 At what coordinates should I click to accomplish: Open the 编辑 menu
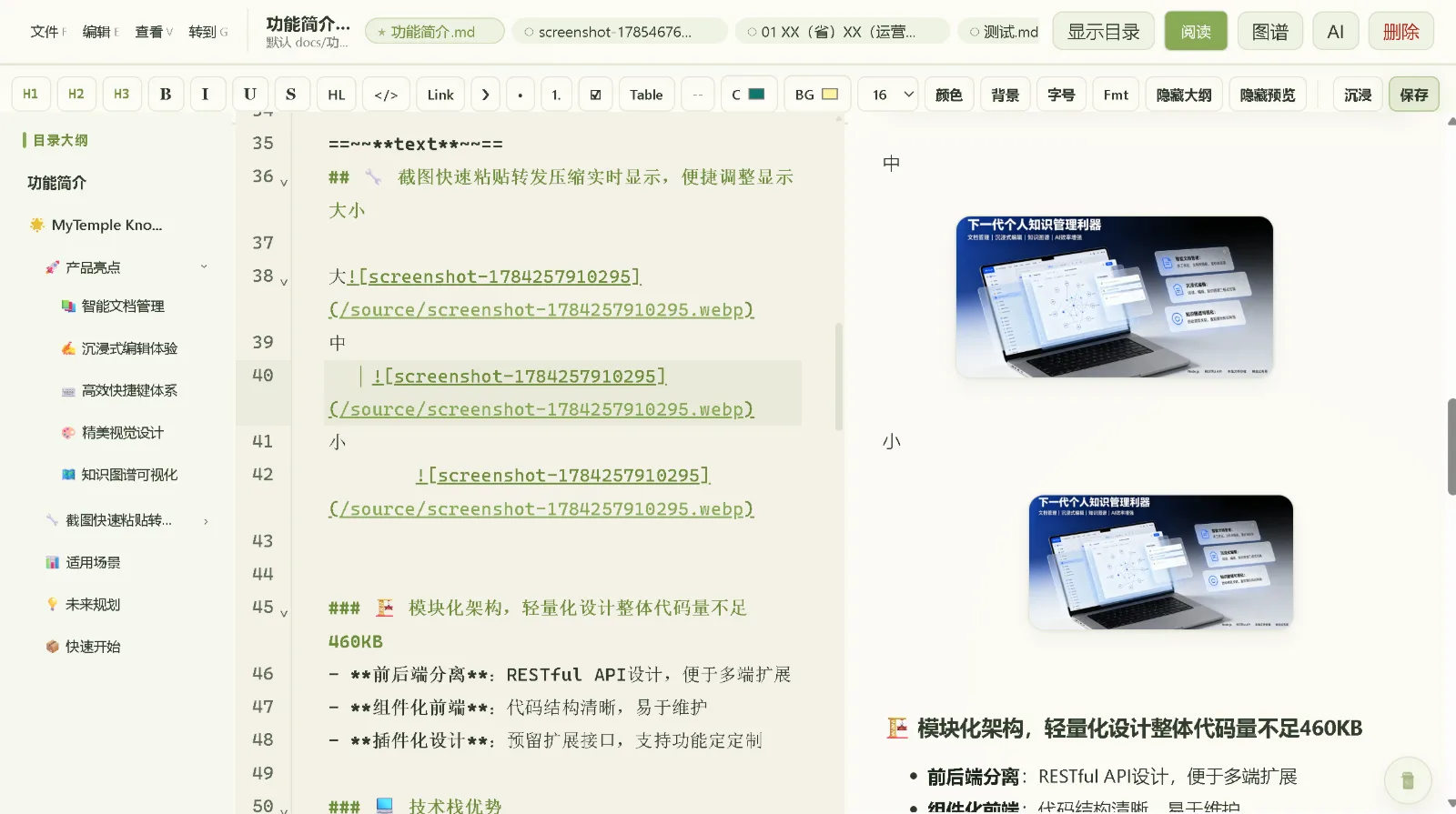tap(101, 32)
